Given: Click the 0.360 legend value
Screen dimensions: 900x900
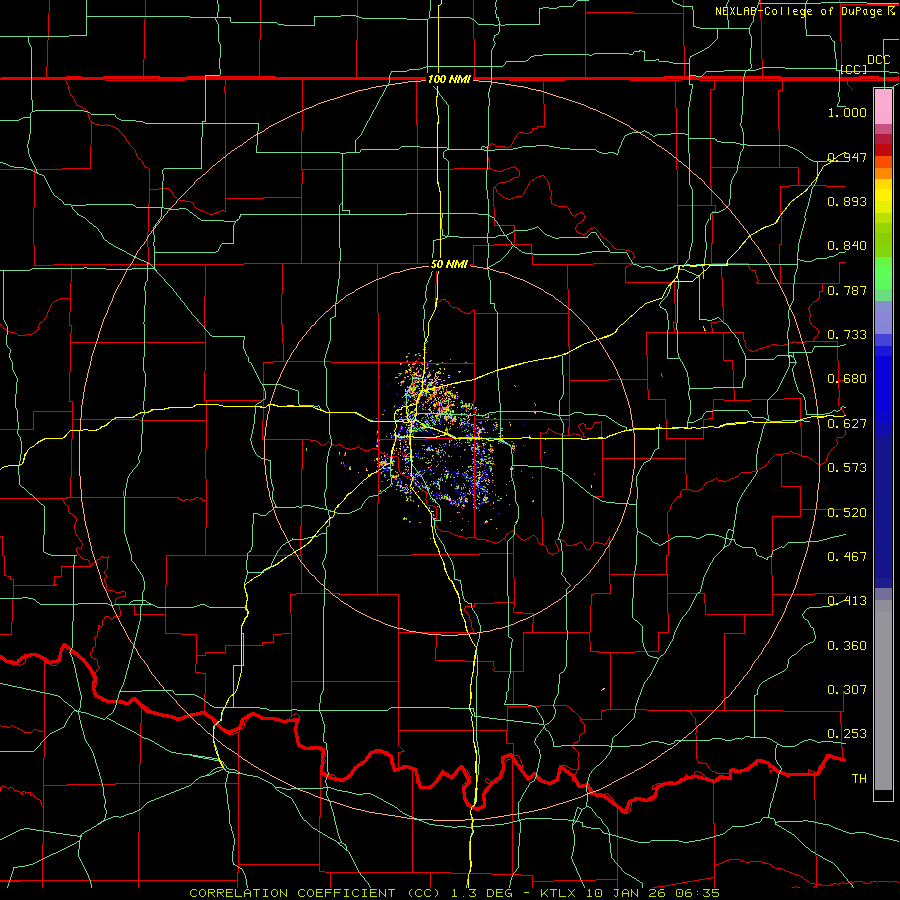Looking at the screenshot, I should (847, 646).
